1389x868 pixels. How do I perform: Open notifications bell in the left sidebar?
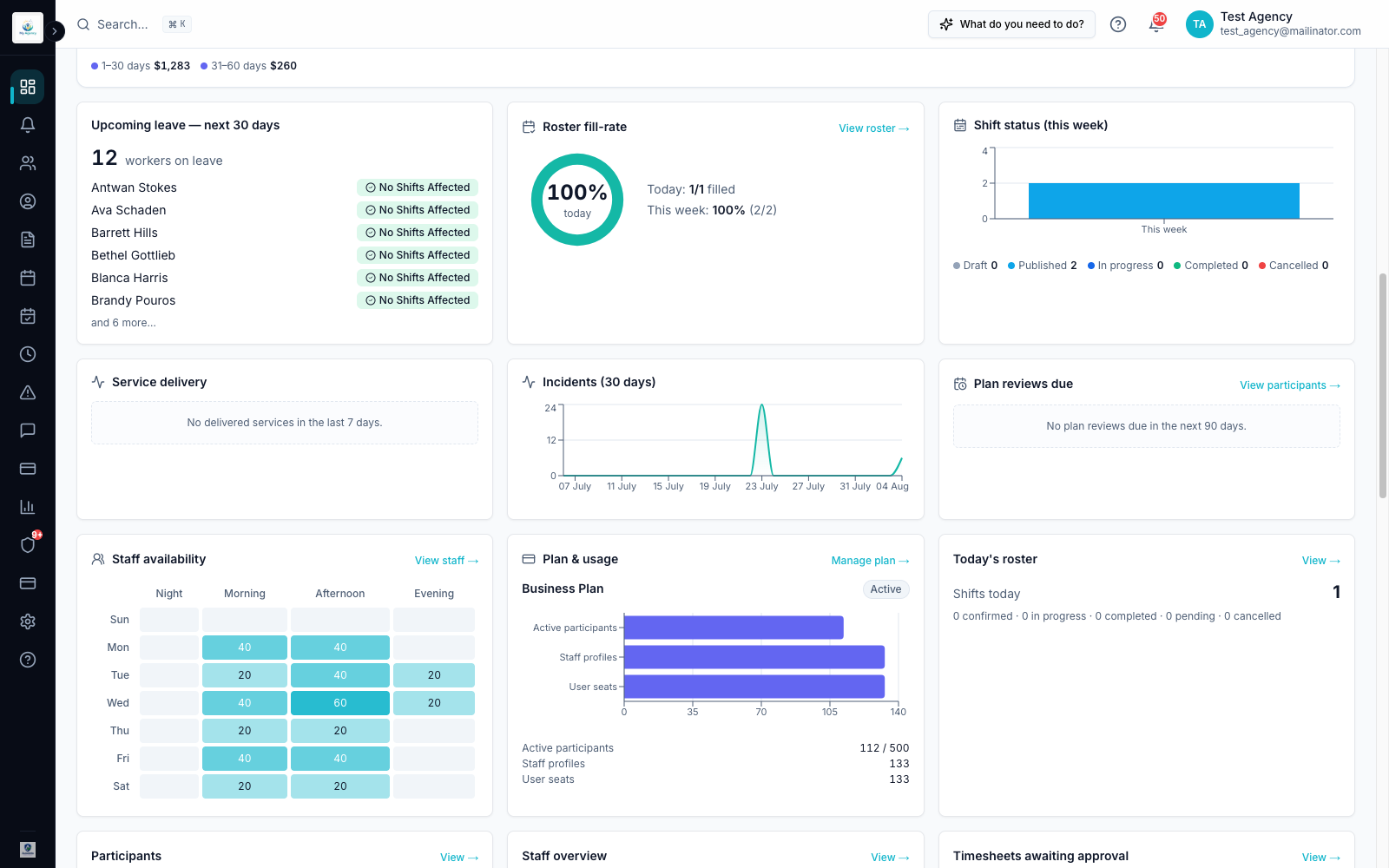point(28,125)
